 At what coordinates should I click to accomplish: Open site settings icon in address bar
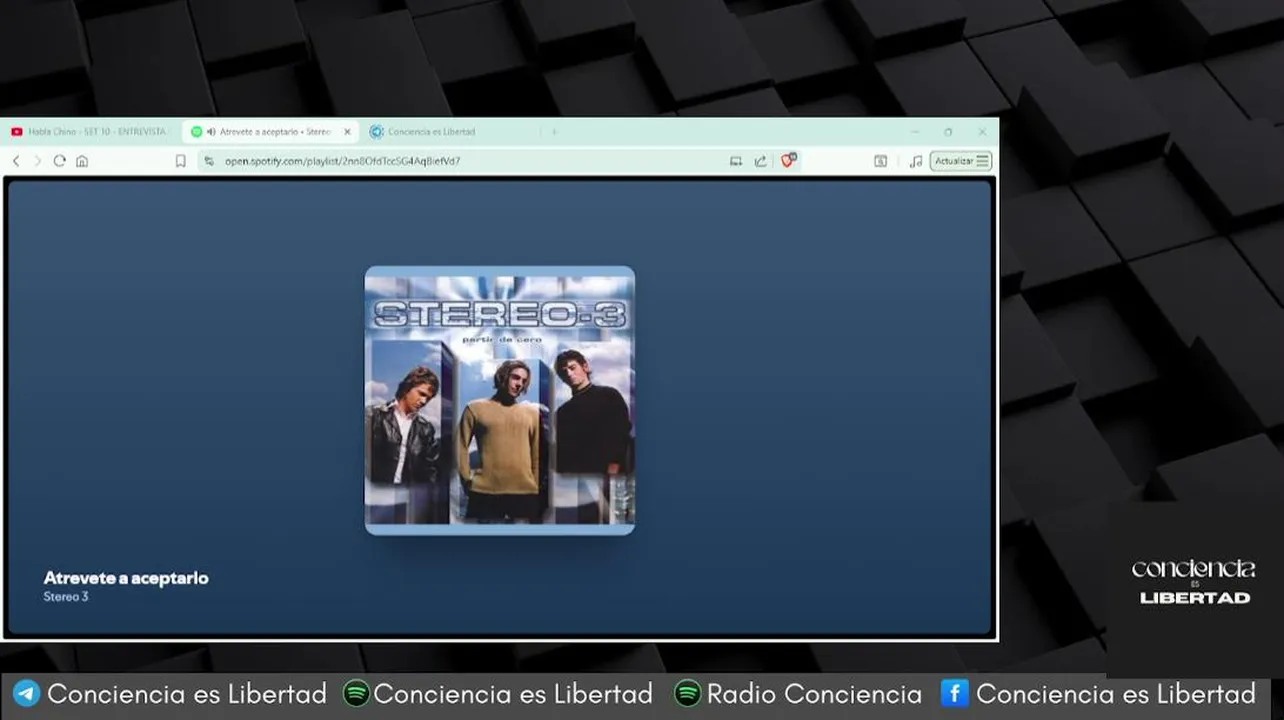(x=209, y=161)
